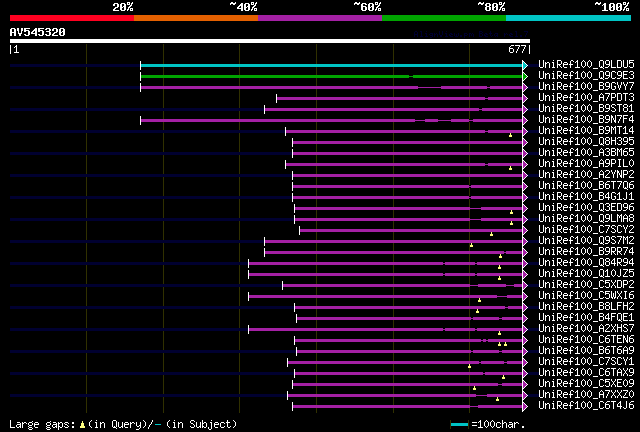
Task: Select the UniRef100_C5XDP2 subject name
Action: click(586, 285)
